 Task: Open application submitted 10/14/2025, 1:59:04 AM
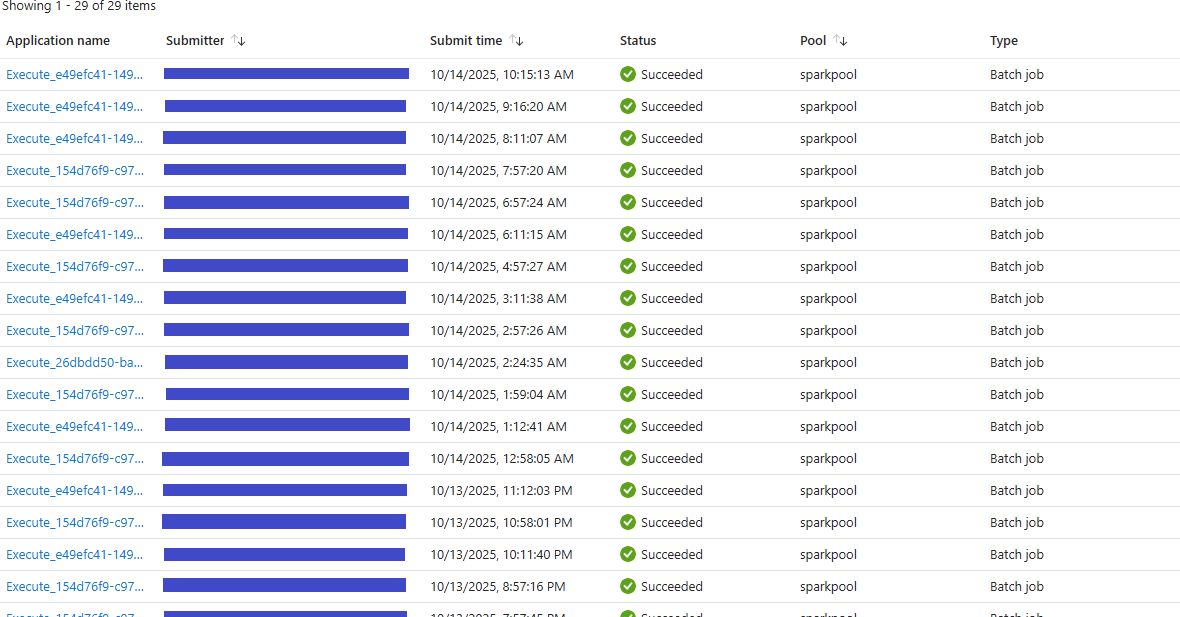tap(75, 394)
